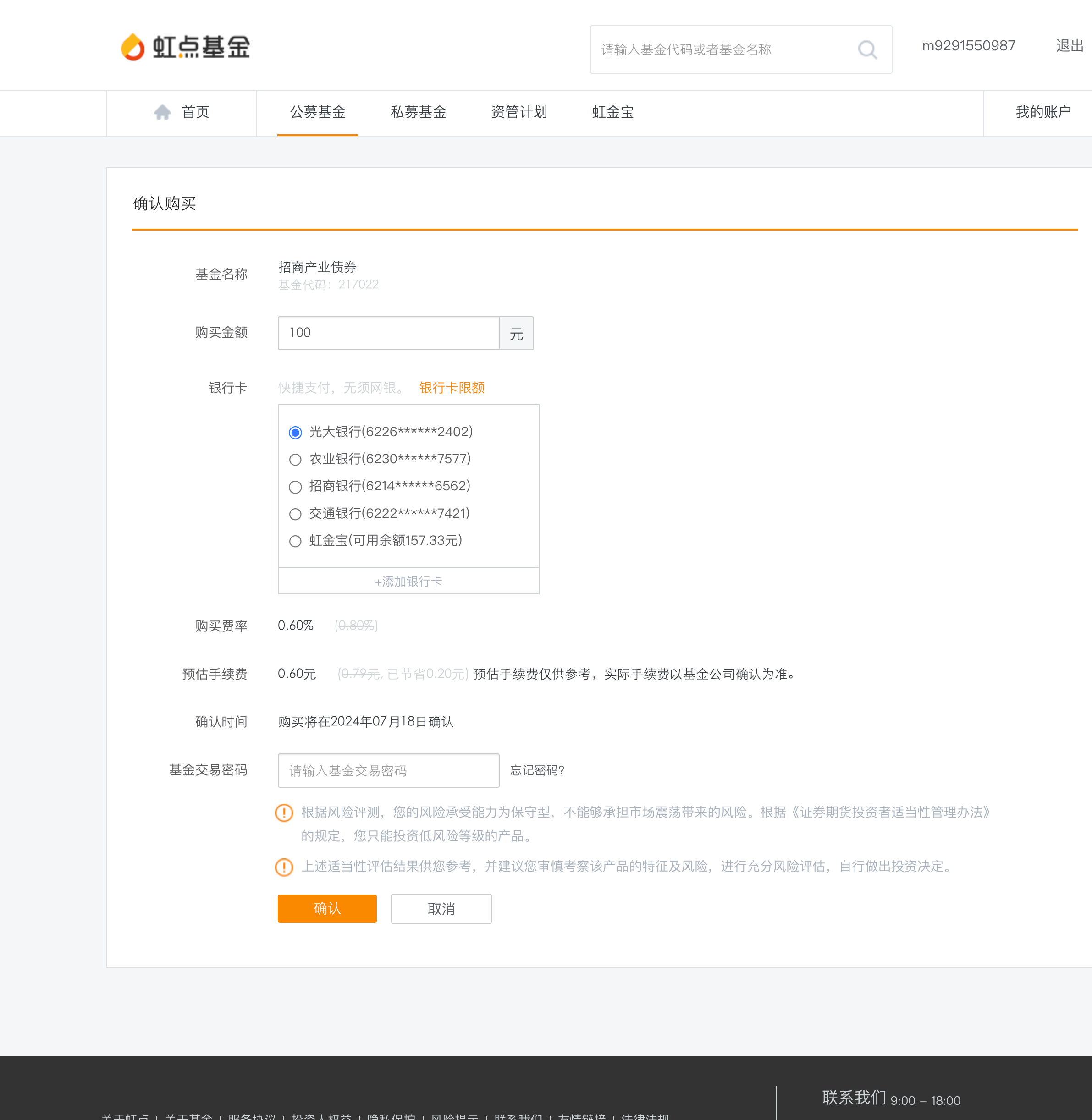Focus the 基金交易密码 password field
Viewport: 1092px width, 1120px height.
388,771
